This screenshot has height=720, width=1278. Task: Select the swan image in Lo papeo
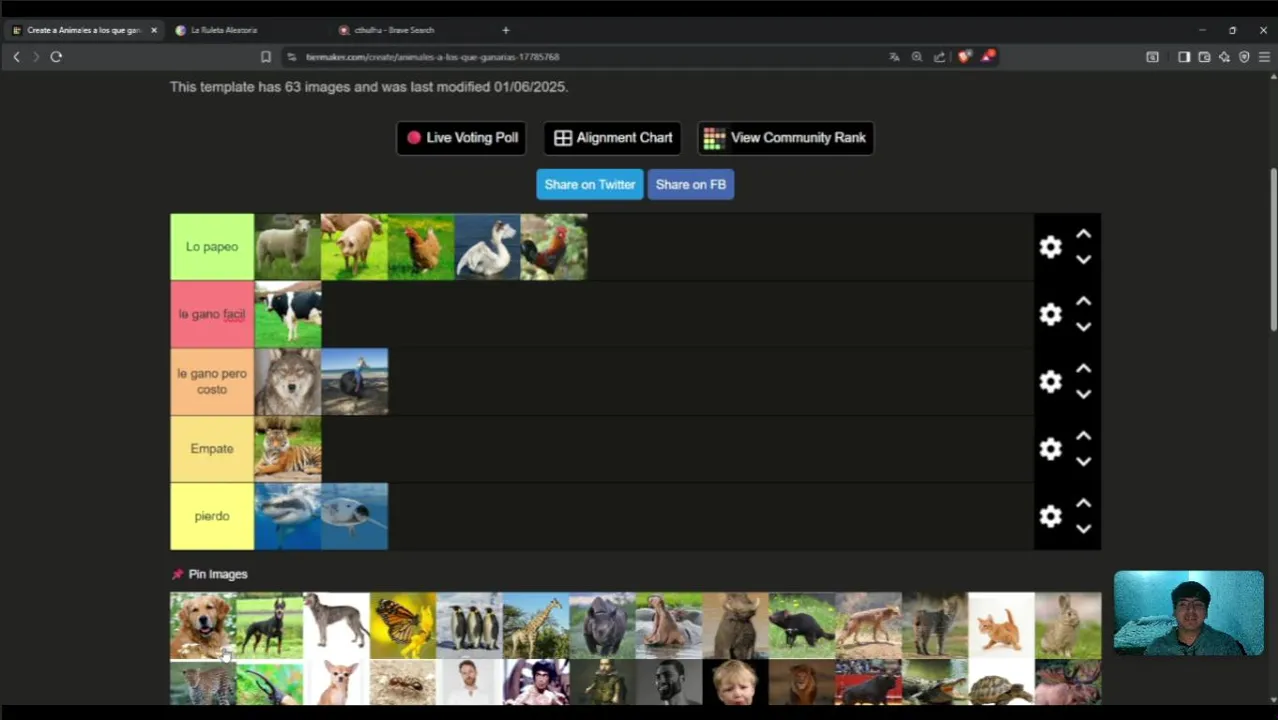(487, 247)
